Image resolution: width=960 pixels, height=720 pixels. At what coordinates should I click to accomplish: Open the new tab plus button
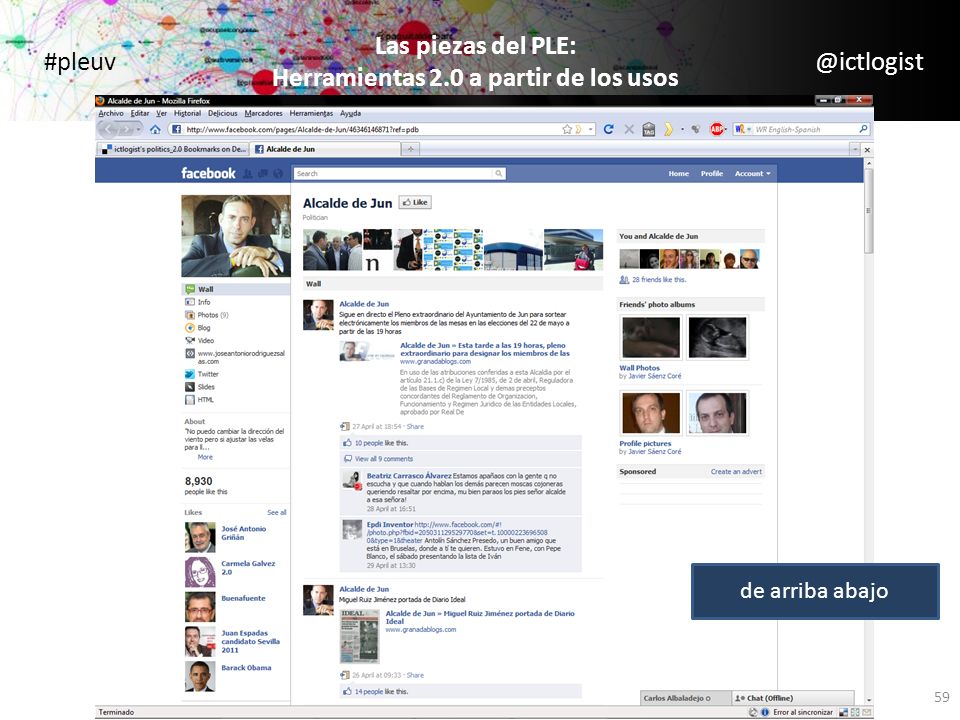(411, 149)
